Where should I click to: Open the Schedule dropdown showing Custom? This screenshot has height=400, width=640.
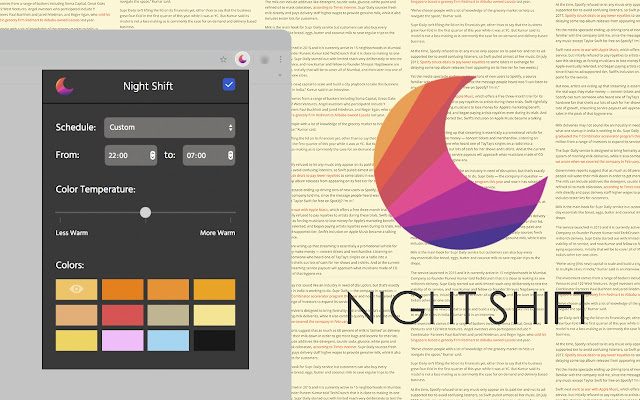169,127
